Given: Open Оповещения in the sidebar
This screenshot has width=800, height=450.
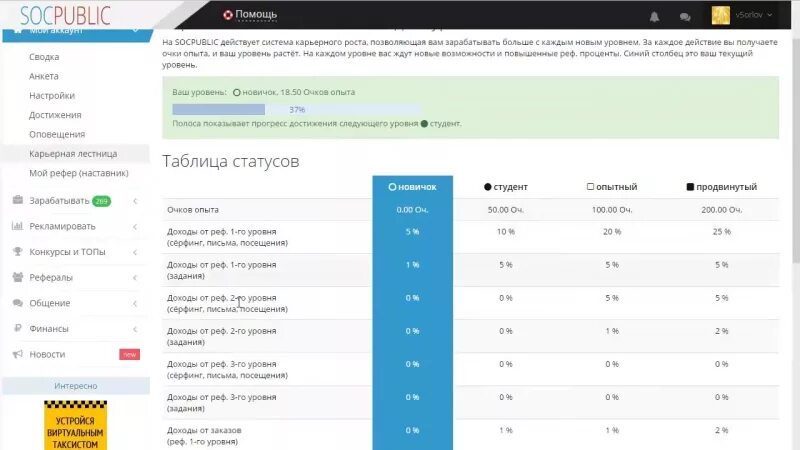Looking at the screenshot, I should [x=57, y=134].
